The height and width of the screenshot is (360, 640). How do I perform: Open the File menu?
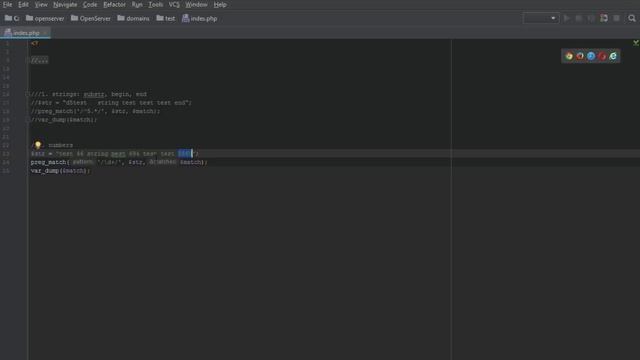[x=7, y=4]
